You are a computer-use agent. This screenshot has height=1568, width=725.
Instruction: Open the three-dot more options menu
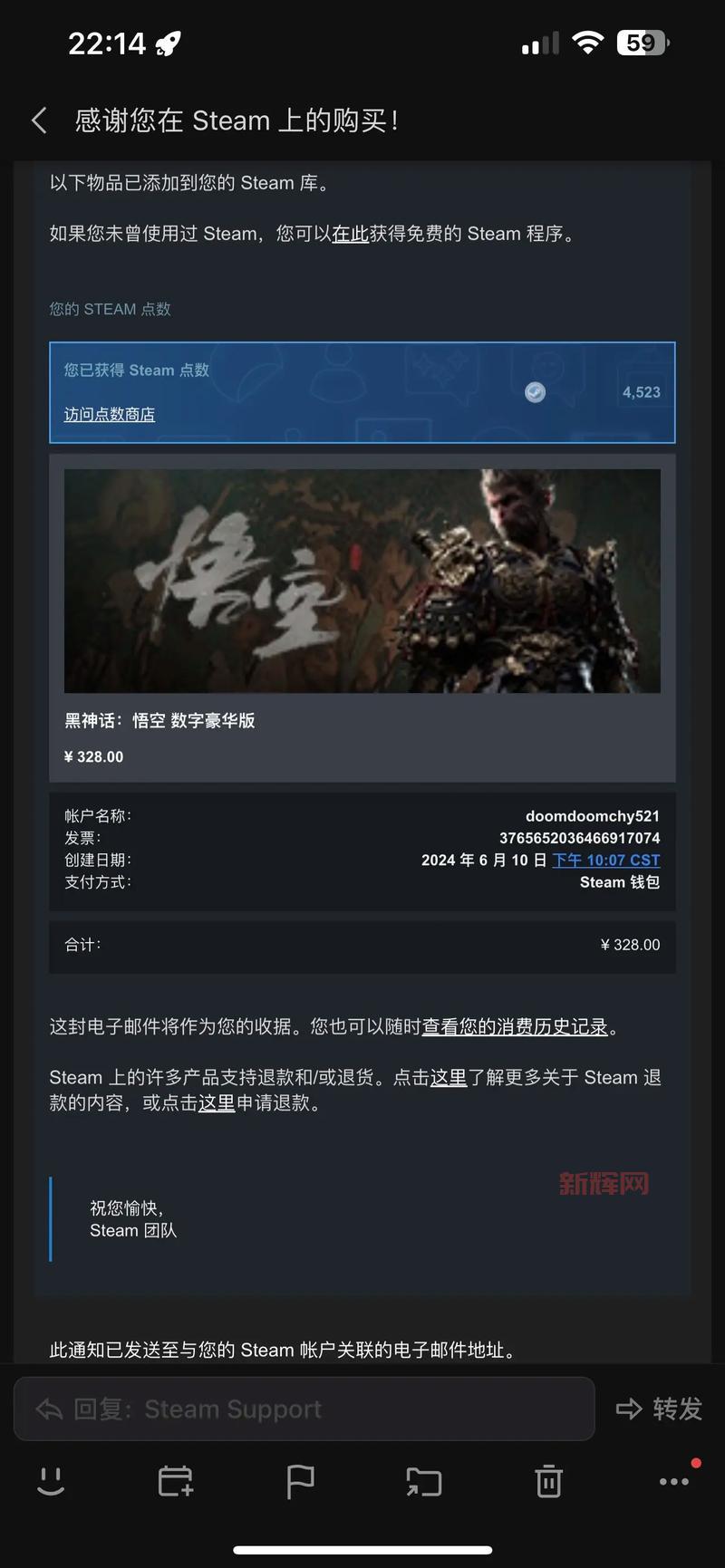674,1482
